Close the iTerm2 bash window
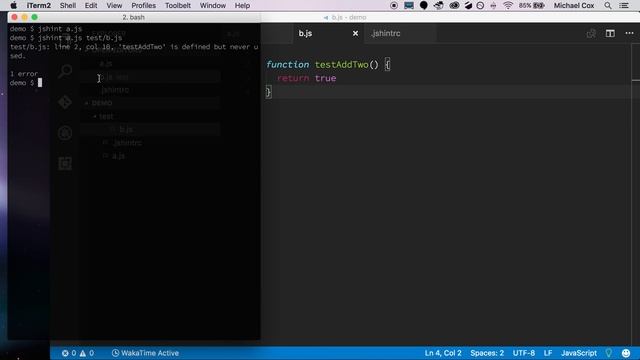 [15, 17]
